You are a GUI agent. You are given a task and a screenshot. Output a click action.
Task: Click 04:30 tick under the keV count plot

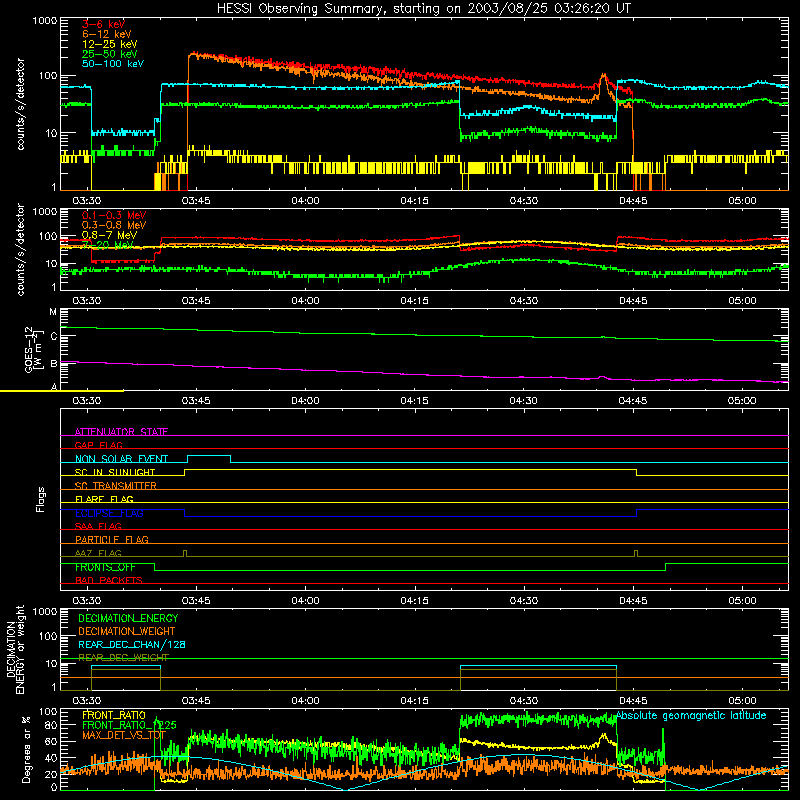coord(523,201)
